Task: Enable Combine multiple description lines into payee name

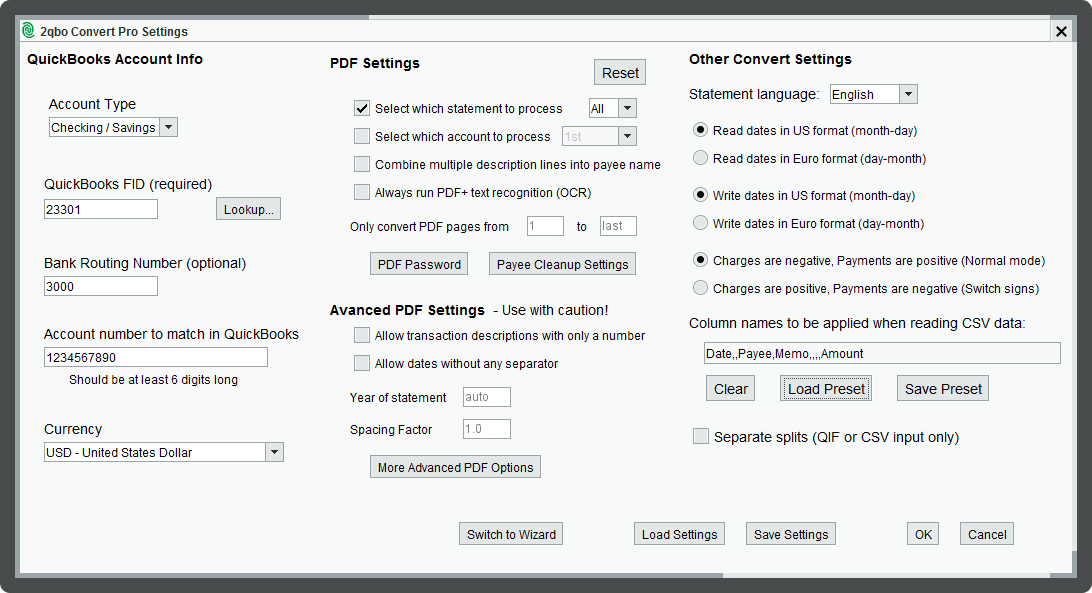Action: tap(361, 164)
